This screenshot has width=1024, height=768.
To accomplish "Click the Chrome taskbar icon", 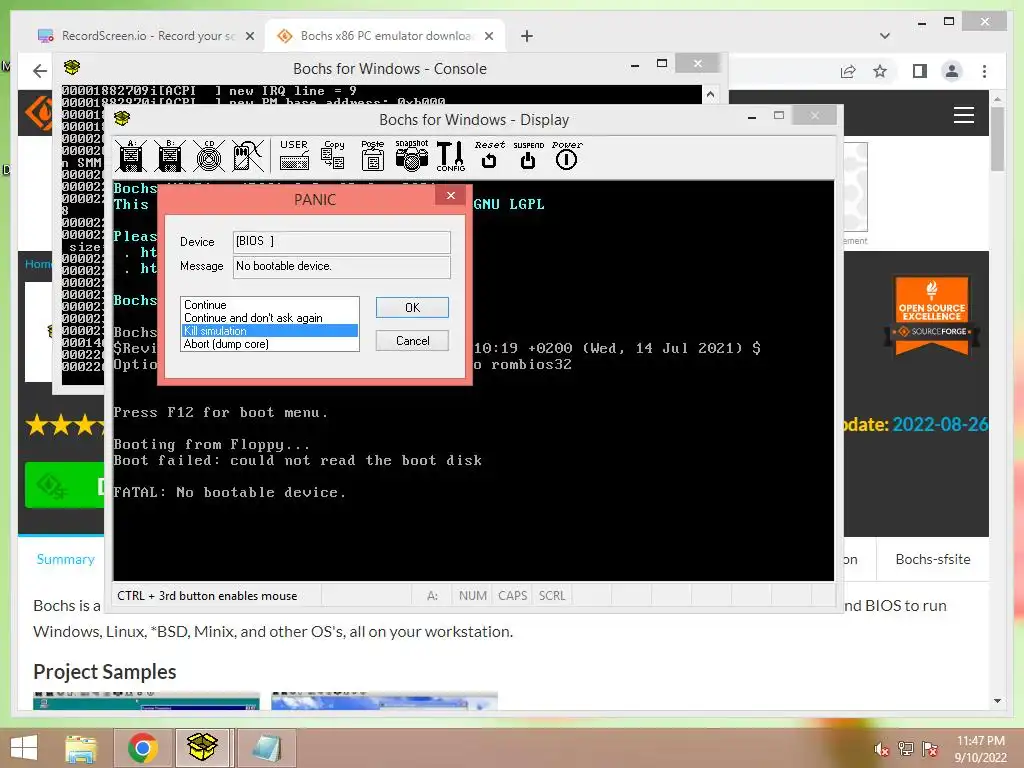I will pyautogui.click(x=142, y=748).
